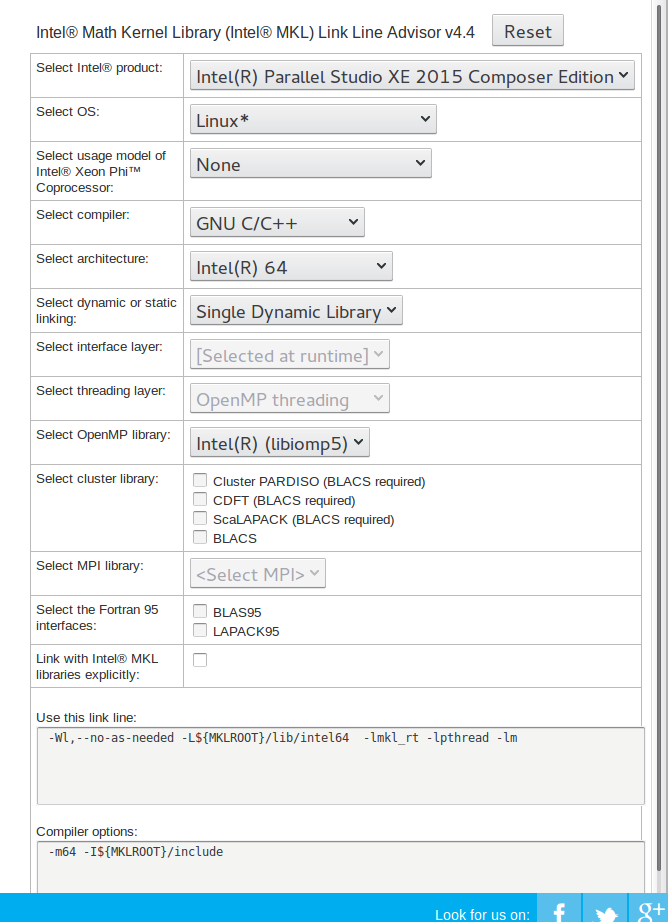Click the Link Line Advisor v4.4 title

[255, 32]
